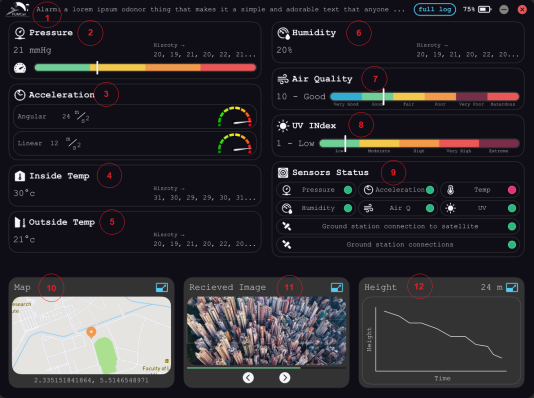Viewport: 534px width, 398px height.
Task: Click the Inside Temp thermometer icon
Action: (x=20, y=176)
